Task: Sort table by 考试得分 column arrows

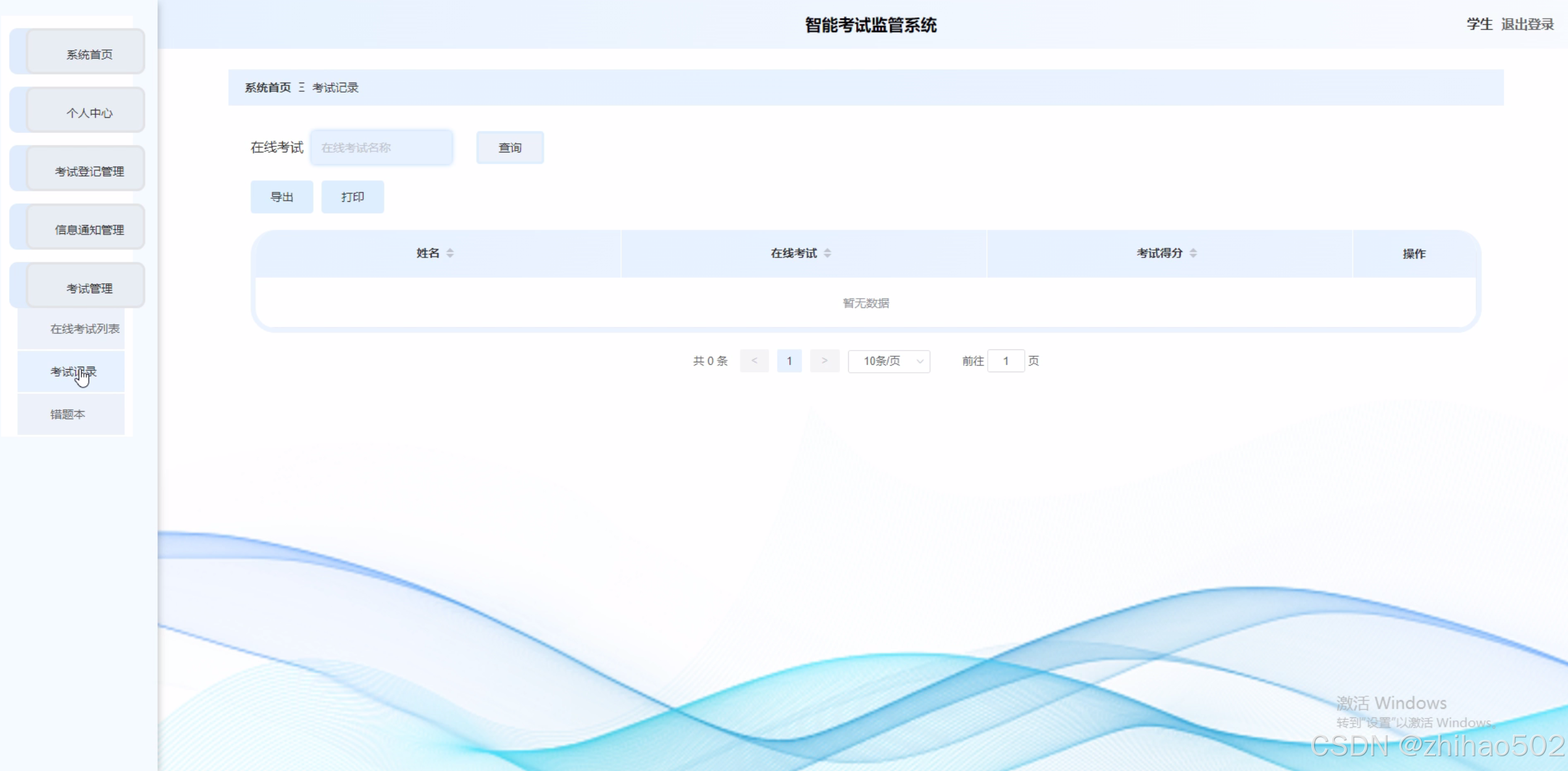Action: [1193, 253]
